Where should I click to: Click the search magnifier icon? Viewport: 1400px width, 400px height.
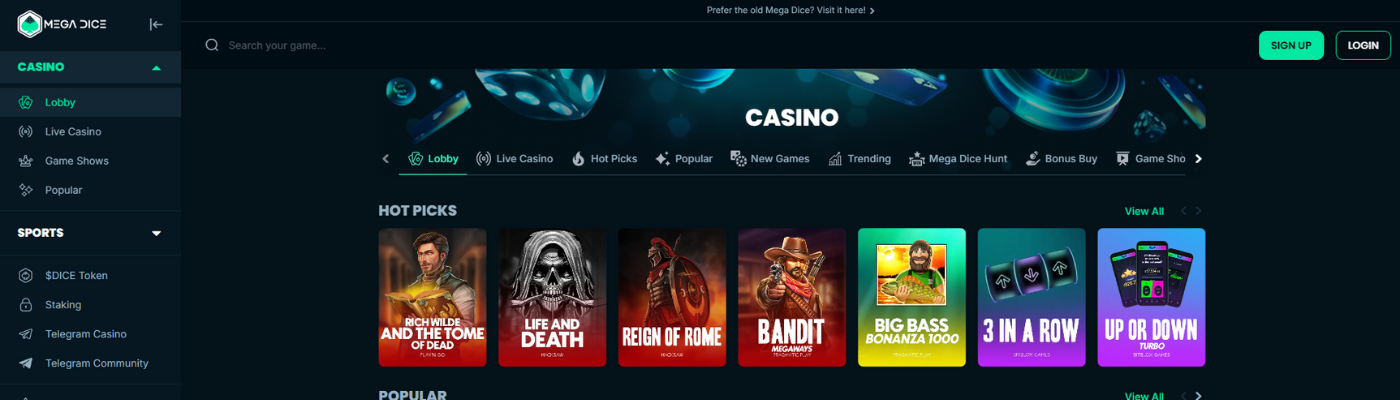pos(212,45)
